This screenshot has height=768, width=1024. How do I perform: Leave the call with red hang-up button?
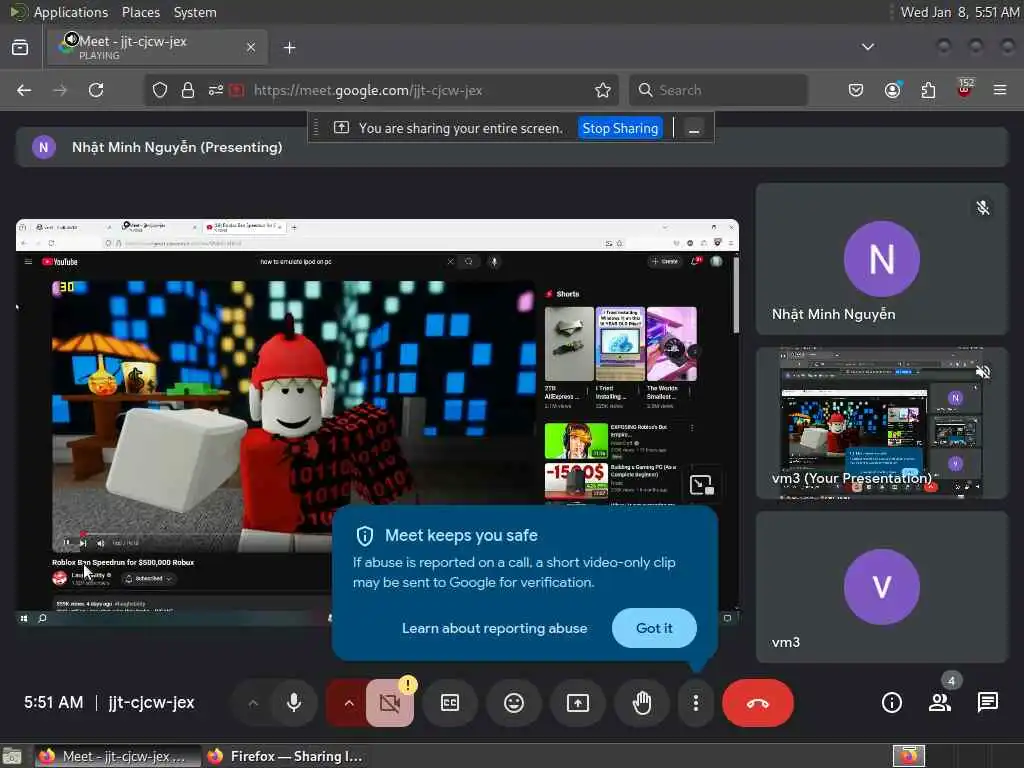(758, 703)
